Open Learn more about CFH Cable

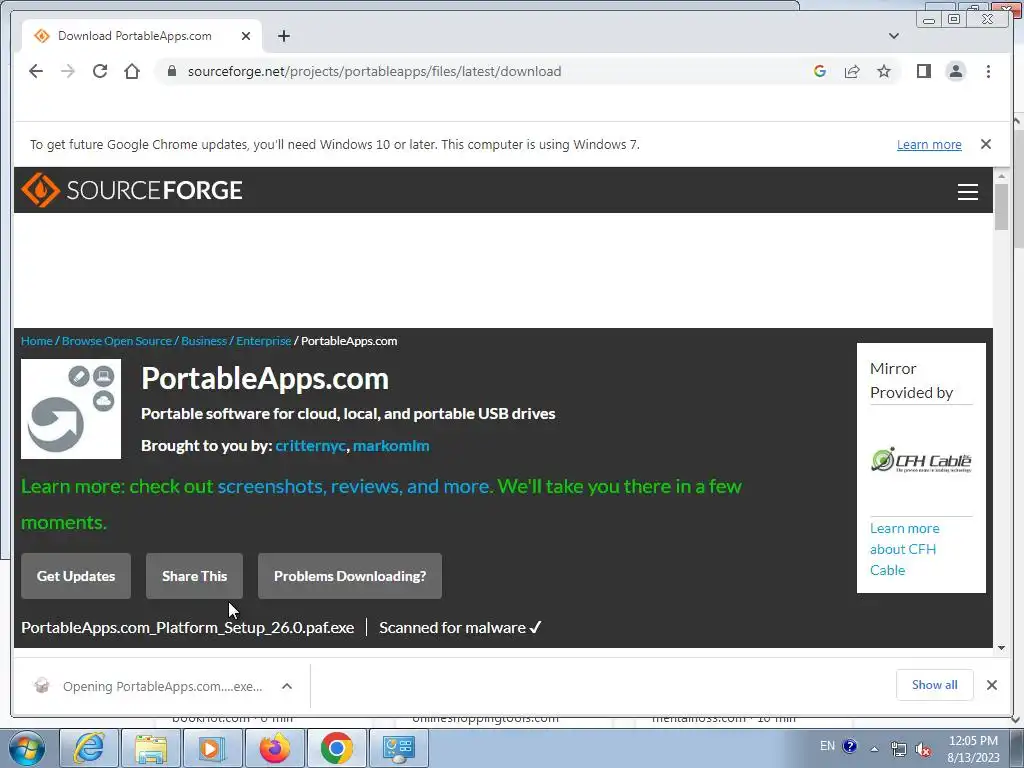click(904, 549)
